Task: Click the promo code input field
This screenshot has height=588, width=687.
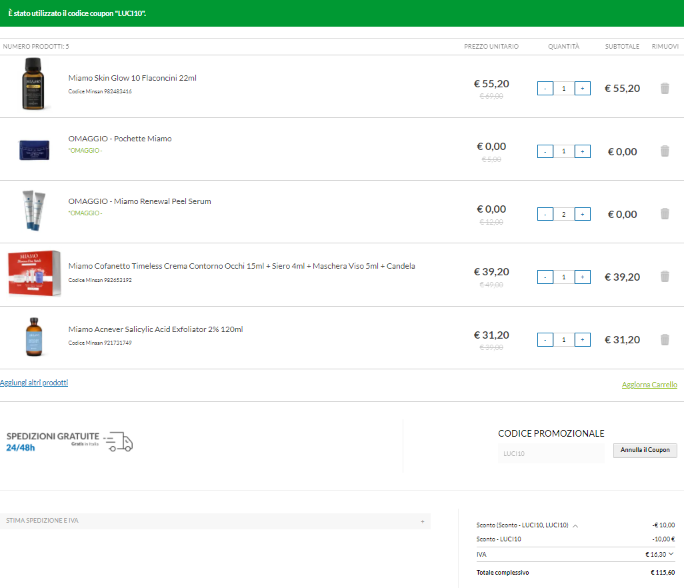Action: 552,452
